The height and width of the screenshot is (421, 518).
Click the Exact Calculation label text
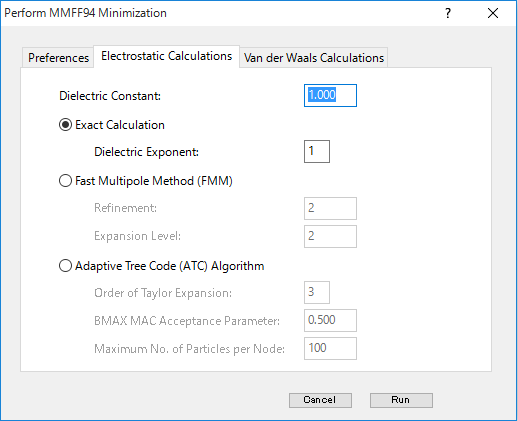point(120,125)
